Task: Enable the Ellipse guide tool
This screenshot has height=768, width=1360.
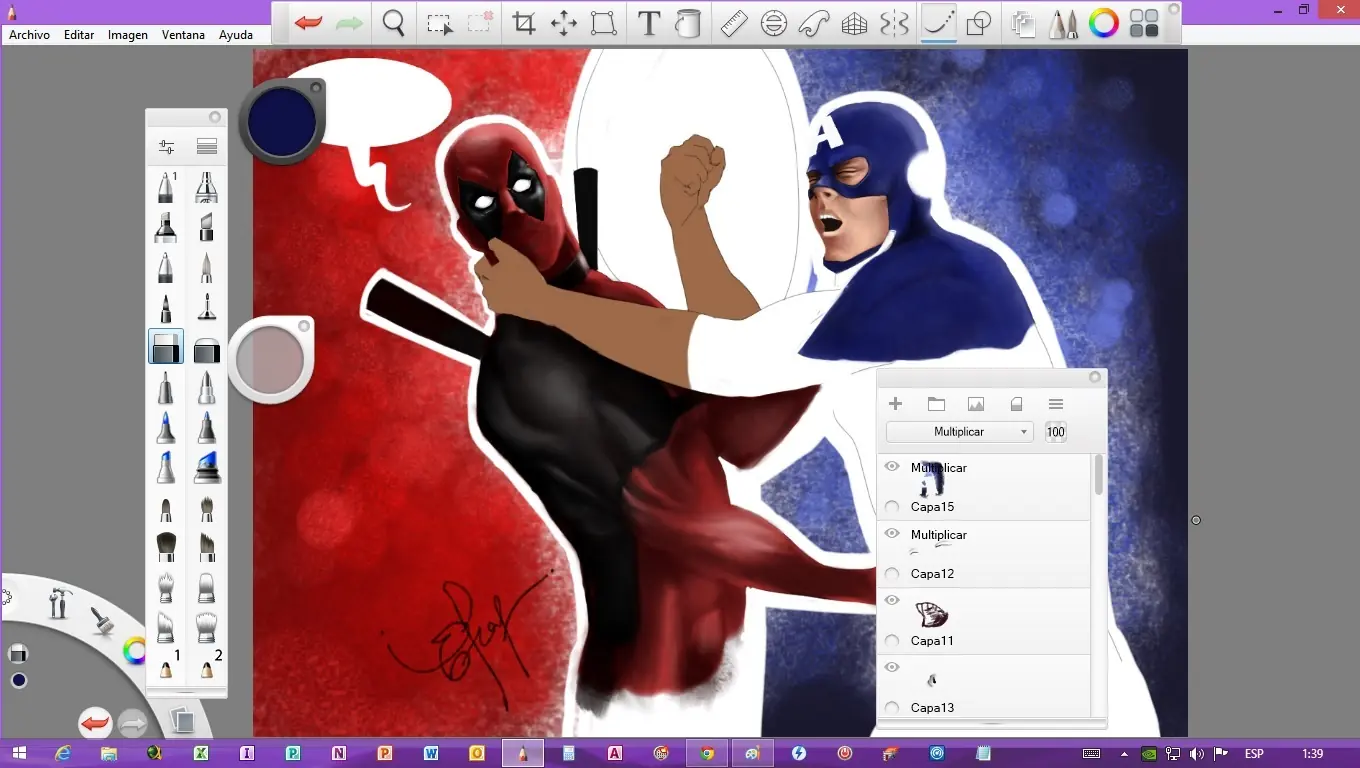Action: click(x=774, y=23)
